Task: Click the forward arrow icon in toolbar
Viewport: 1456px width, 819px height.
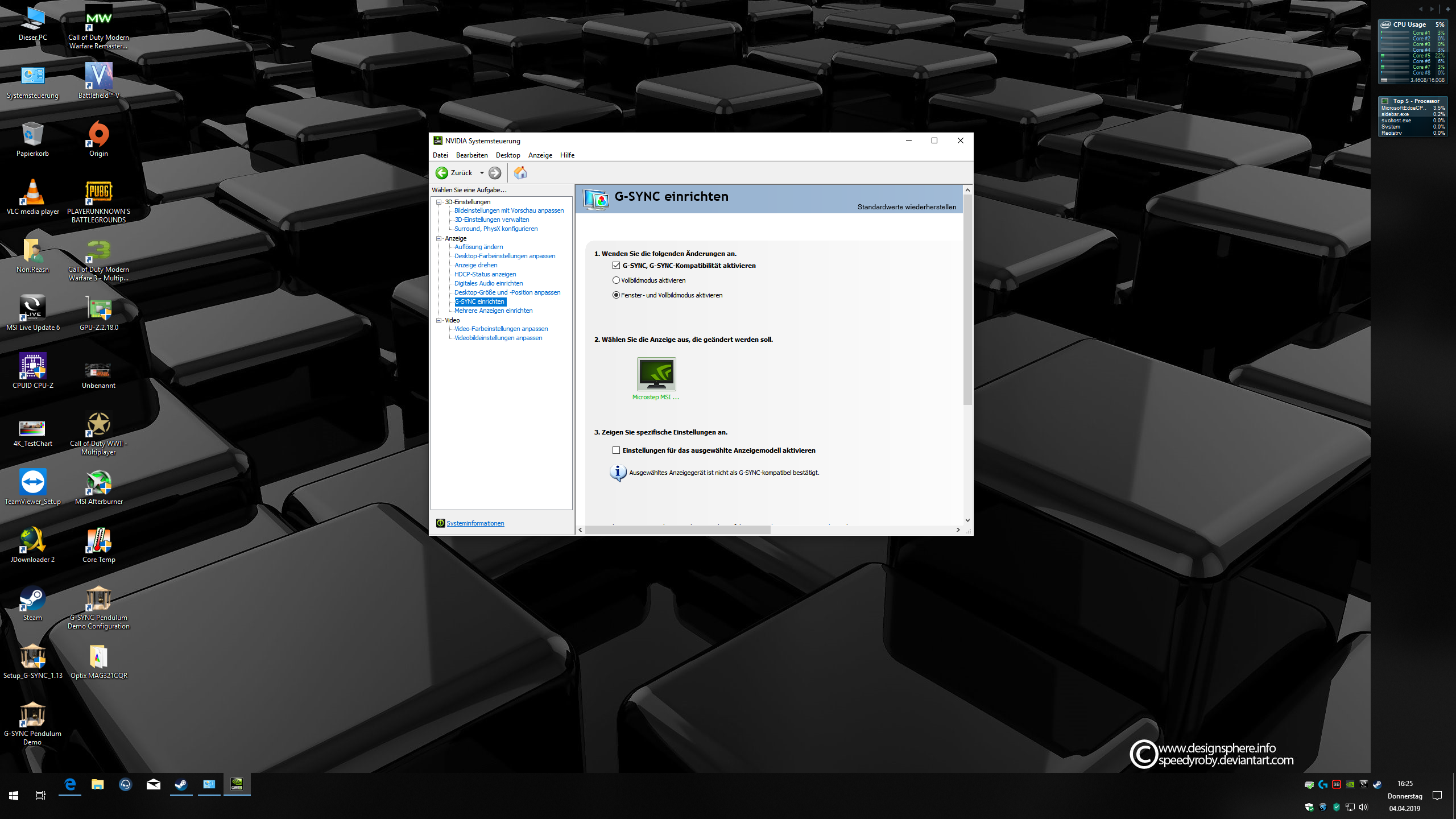Action: point(495,173)
